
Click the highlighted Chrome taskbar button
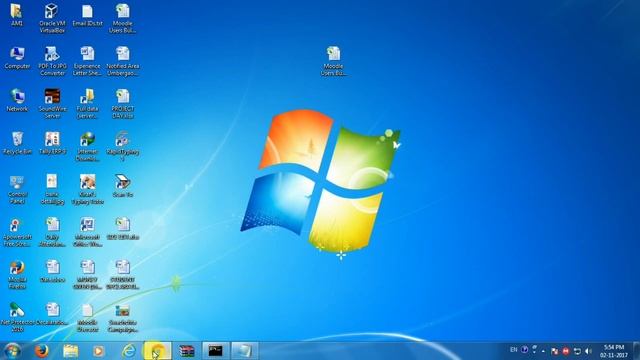point(158,351)
